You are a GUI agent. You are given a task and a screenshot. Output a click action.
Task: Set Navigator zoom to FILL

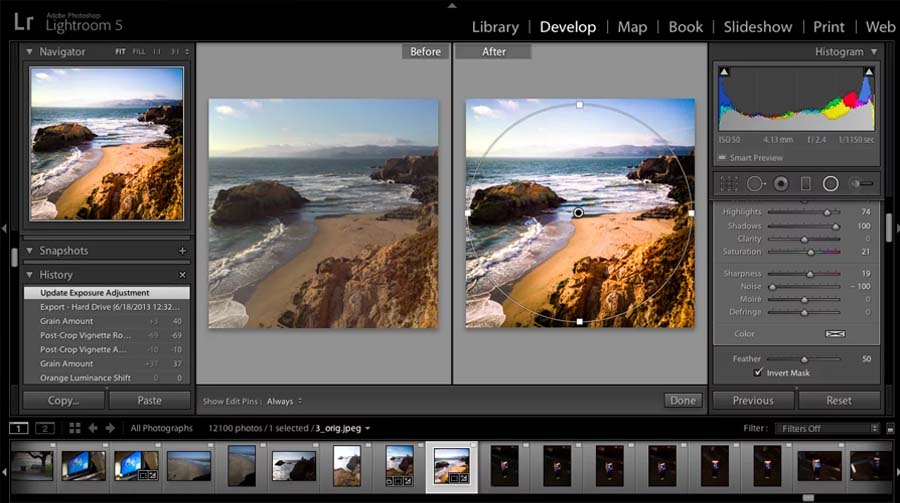tap(139, 52)
